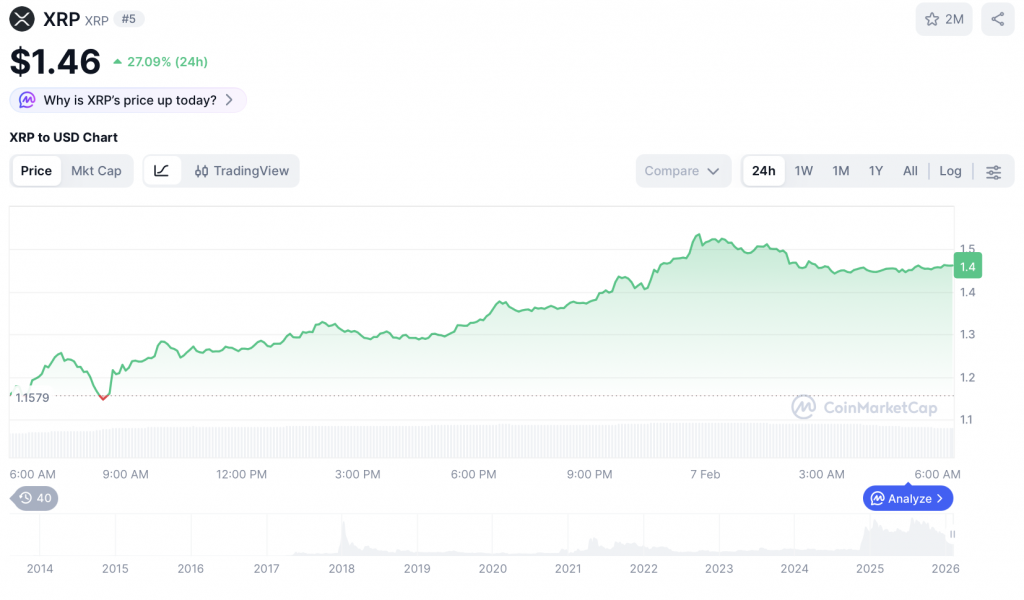
Task: Switch to the All timeframe tab
Action: click(910, 171)
